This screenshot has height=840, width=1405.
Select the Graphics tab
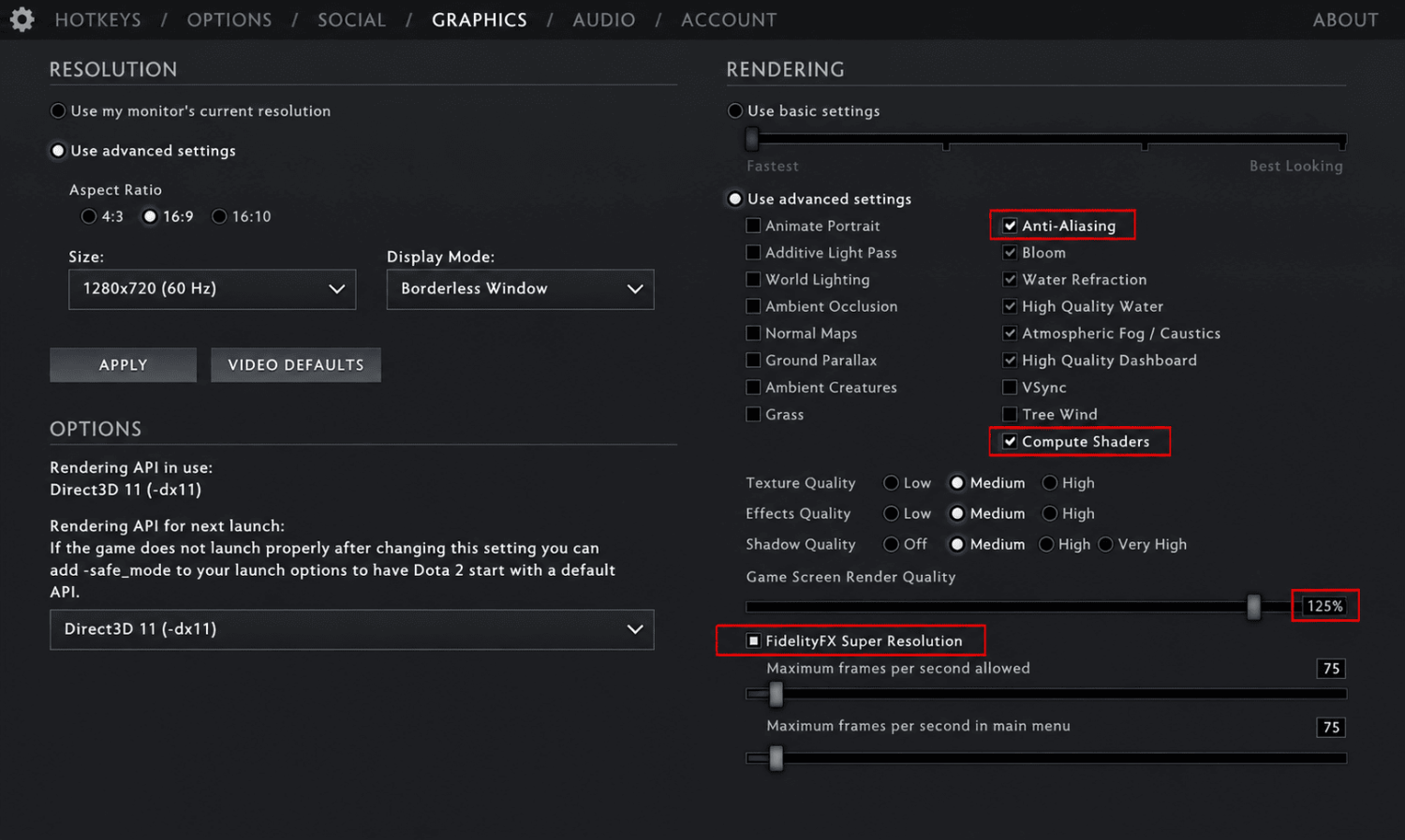point(480,20)
